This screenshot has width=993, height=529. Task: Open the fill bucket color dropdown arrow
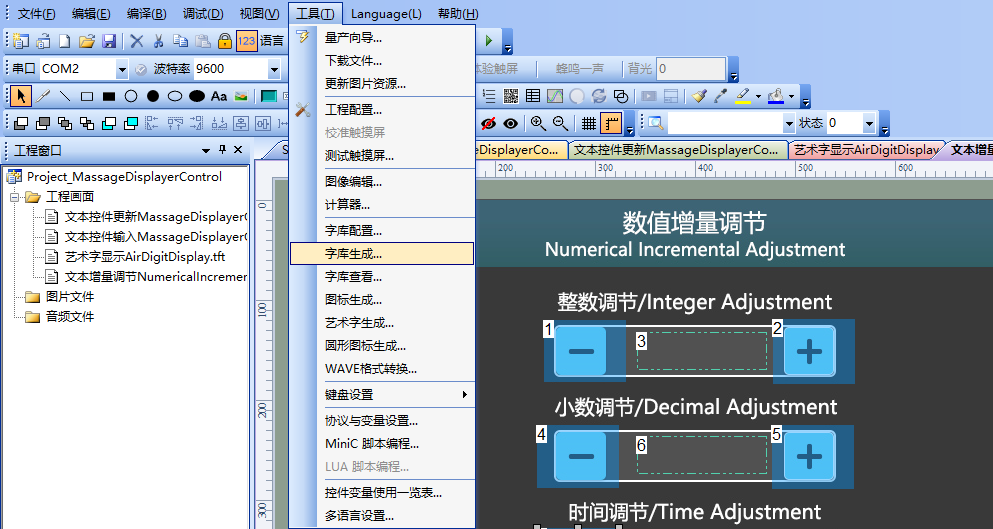792,96
